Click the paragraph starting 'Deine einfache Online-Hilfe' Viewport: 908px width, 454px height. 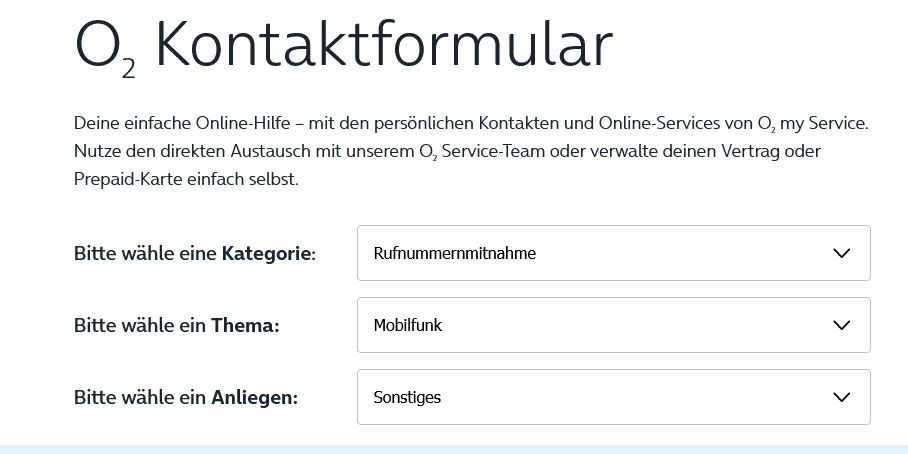[471, 151]
